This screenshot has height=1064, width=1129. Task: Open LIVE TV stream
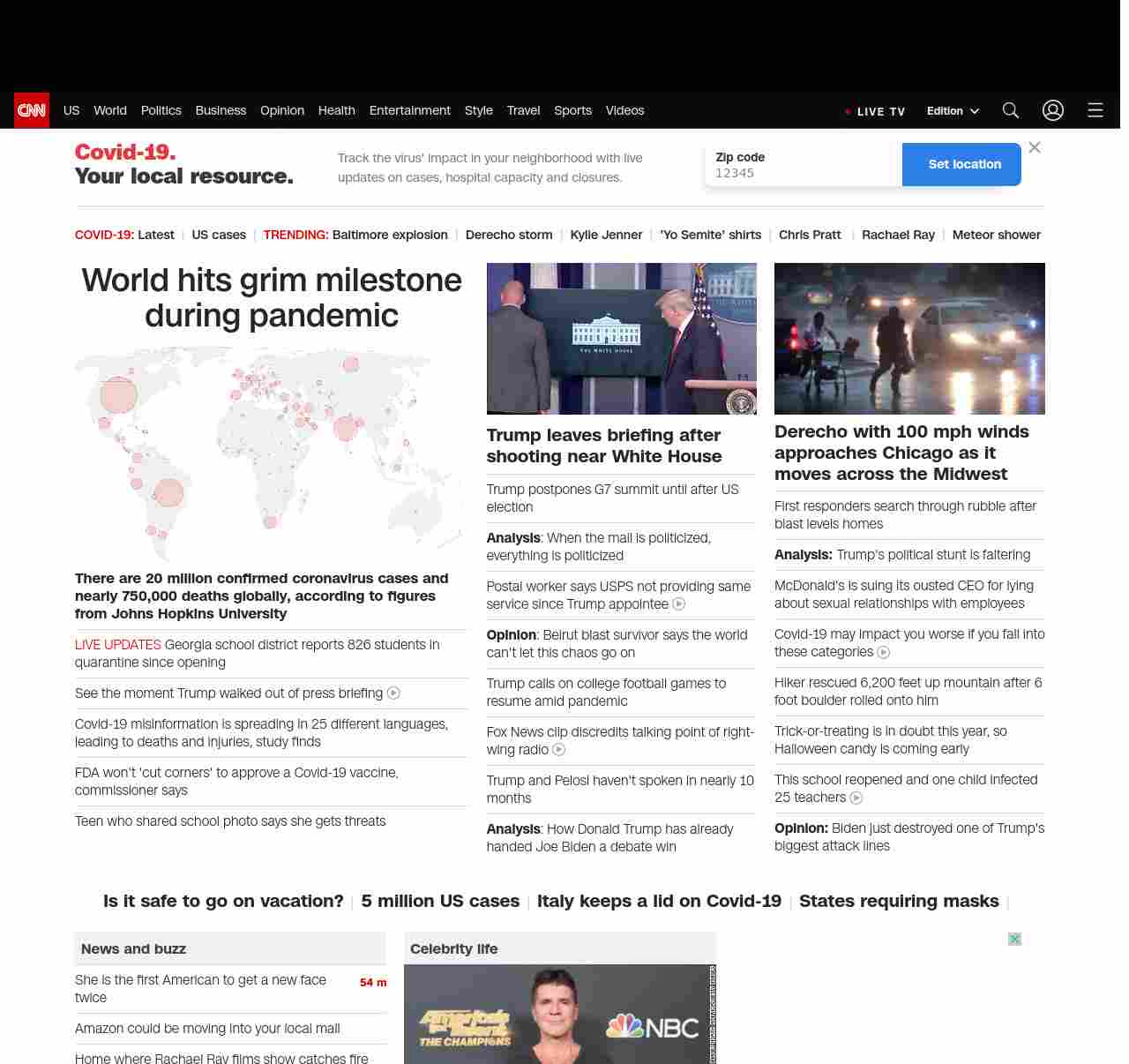pyautogui.click(x=875, y=112)
